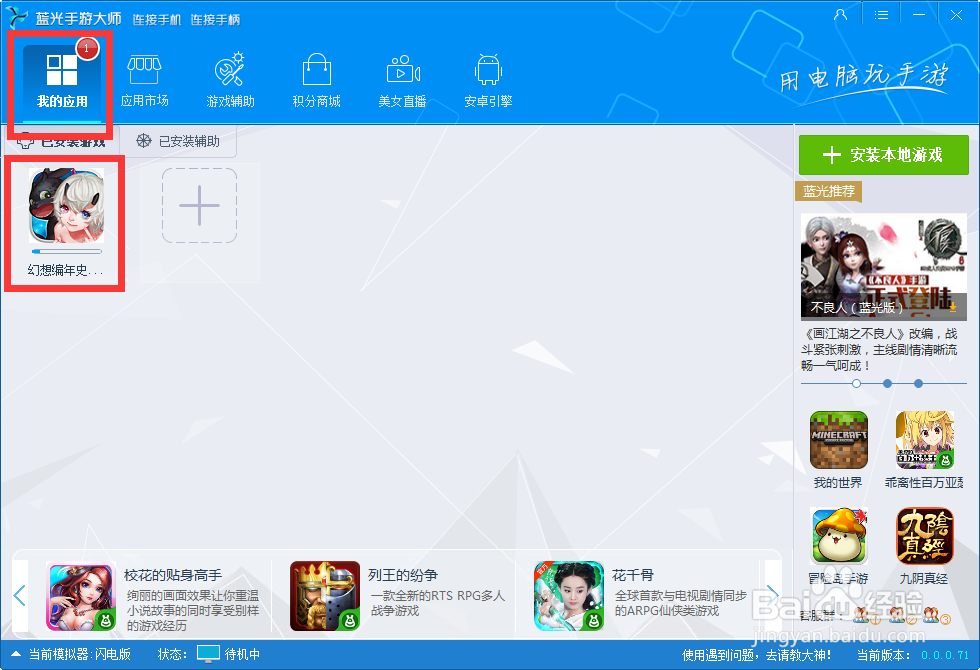The width and height of the screenshot is (980, 670).
Task: Click the monitor status icon
Action: pos(208,654)
